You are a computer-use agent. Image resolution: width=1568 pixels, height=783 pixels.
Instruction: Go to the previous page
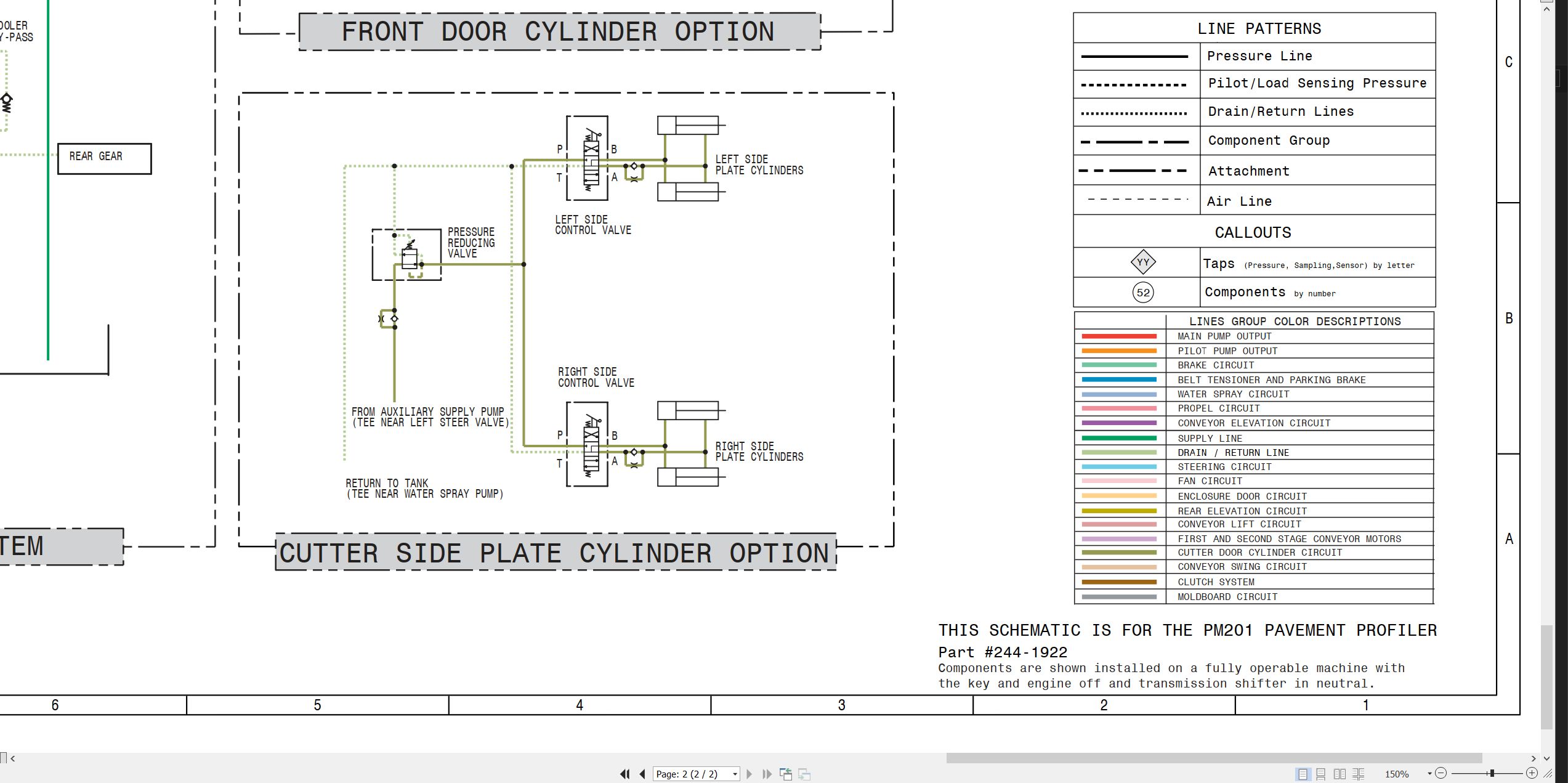point(642,774)
